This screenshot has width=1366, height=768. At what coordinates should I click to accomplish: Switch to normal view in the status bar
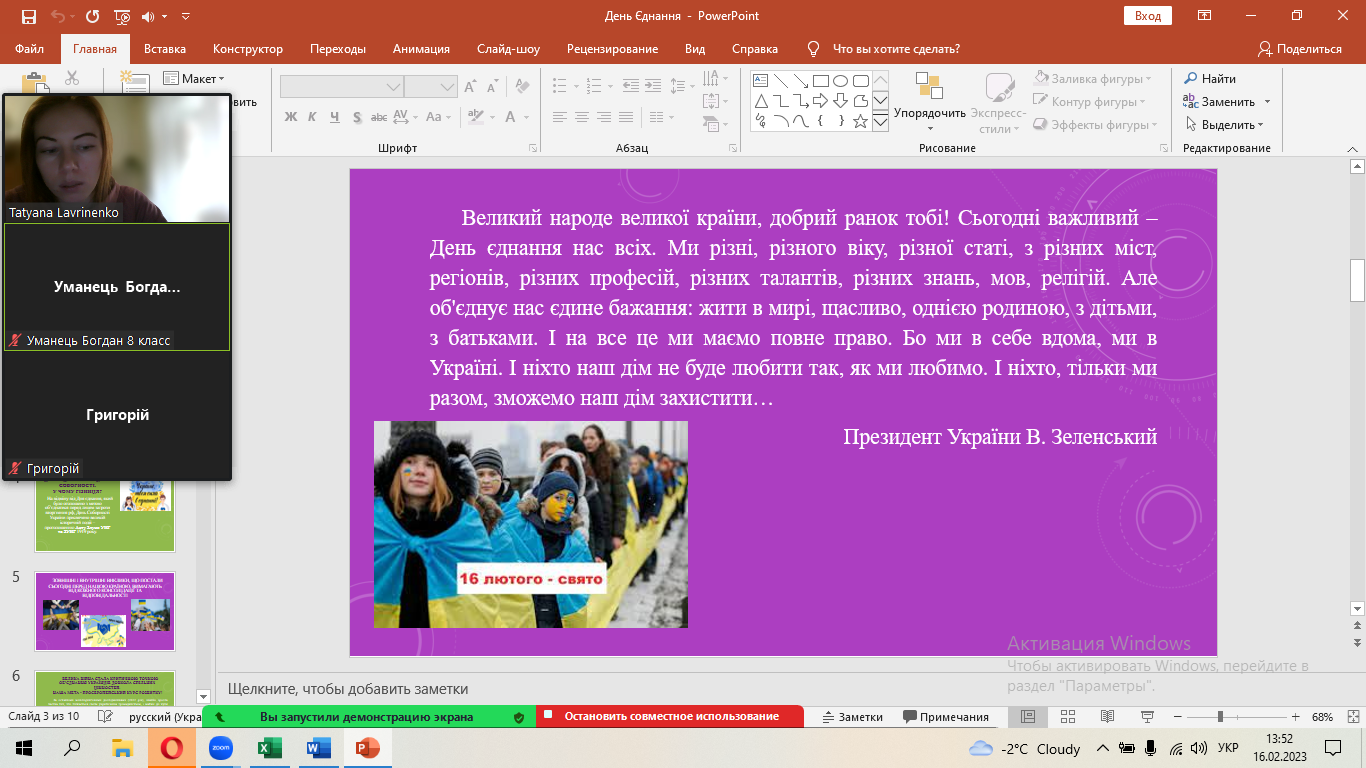point(1028,717)
